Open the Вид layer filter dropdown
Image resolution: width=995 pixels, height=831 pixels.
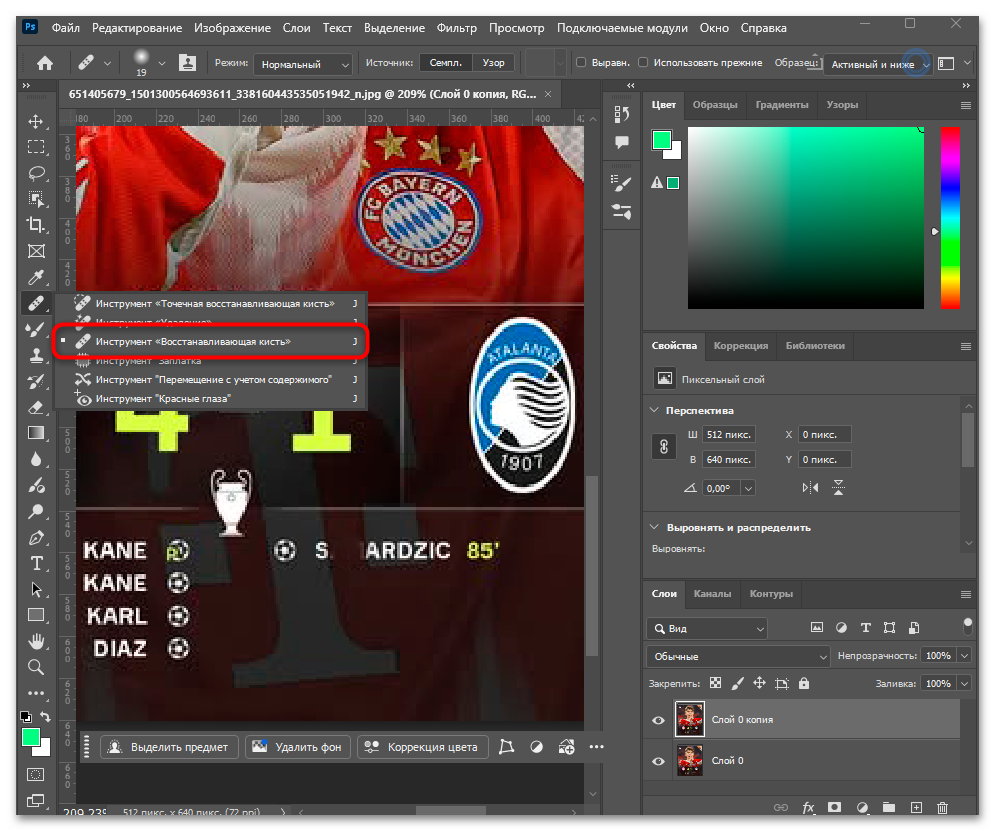coord(708,629)
